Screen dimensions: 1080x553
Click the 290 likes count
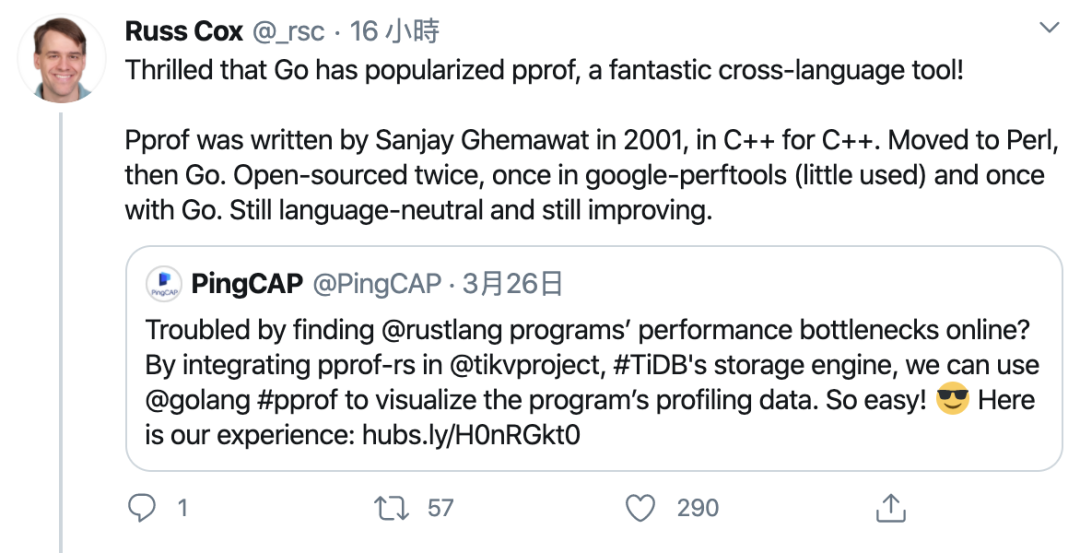point(697,508)
